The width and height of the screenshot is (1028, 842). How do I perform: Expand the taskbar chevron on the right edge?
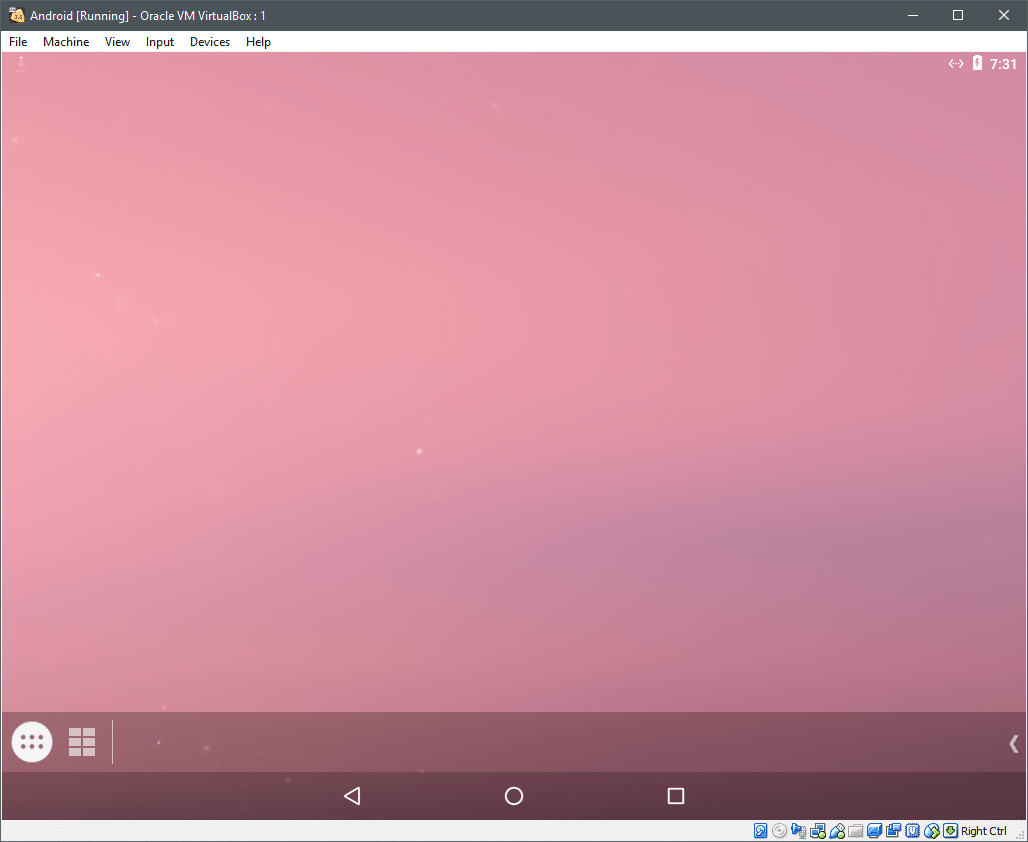click(1014, 742)
